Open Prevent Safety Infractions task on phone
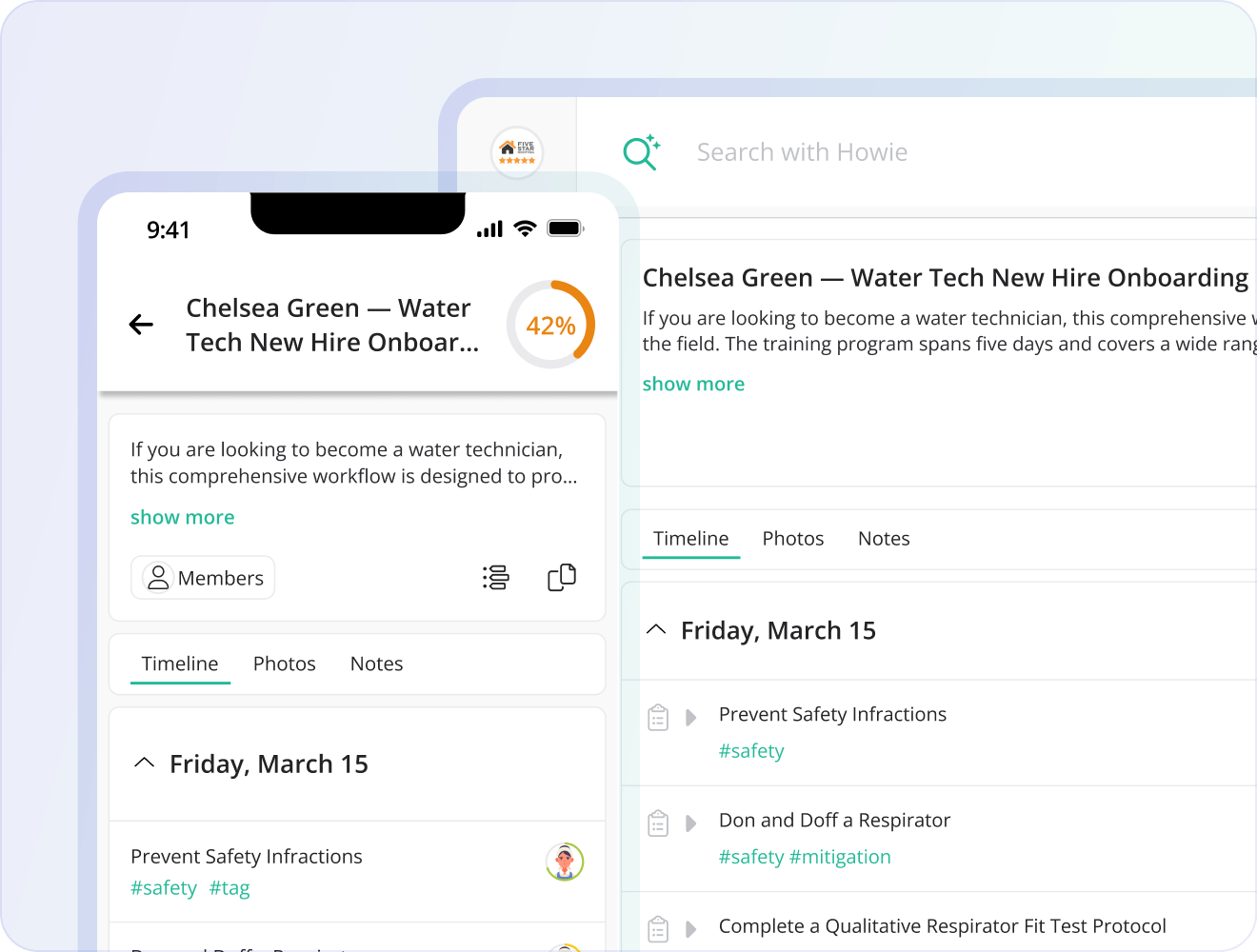The width and height of the screenshot is (1257, 952). coord(247,857)
